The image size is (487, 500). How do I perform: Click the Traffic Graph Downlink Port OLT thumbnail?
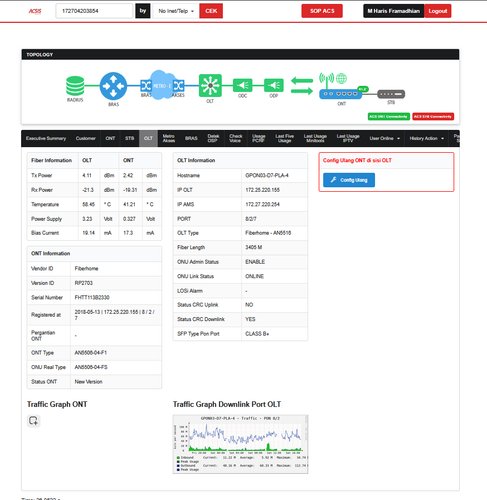point(240,444)
